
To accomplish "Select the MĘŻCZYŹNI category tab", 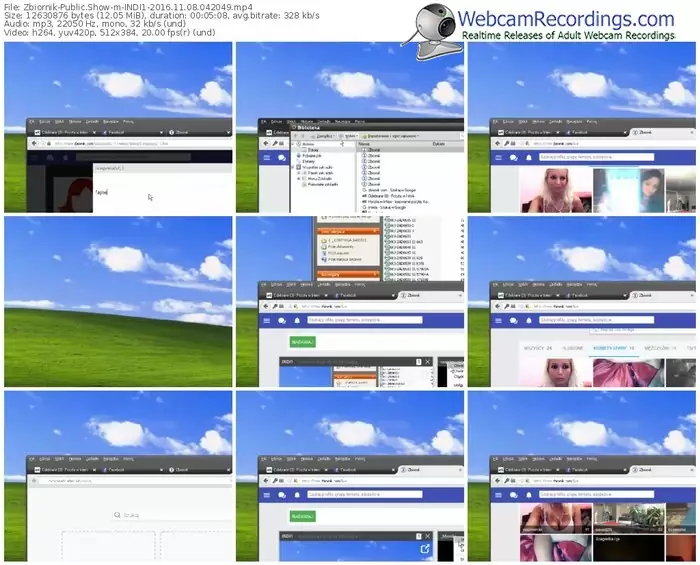I will 660,348.
